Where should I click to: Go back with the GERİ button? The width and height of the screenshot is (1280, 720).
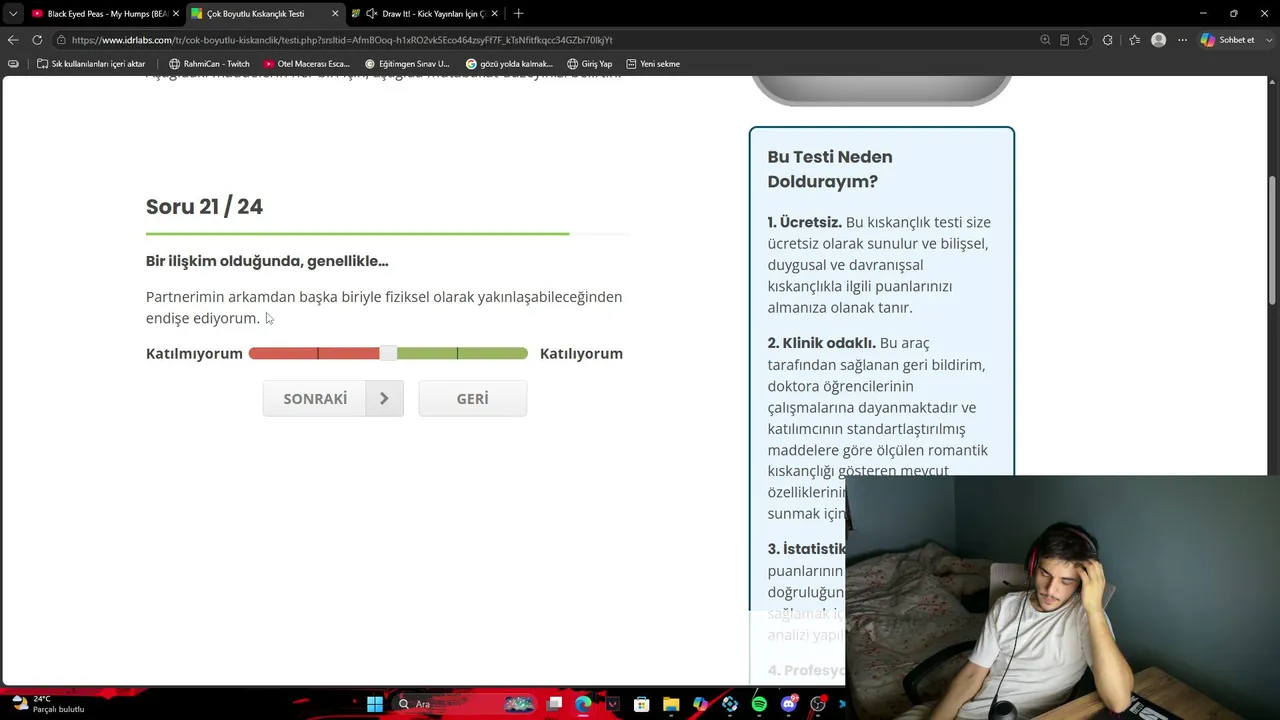pyautogui.click(x=472, y=398)
